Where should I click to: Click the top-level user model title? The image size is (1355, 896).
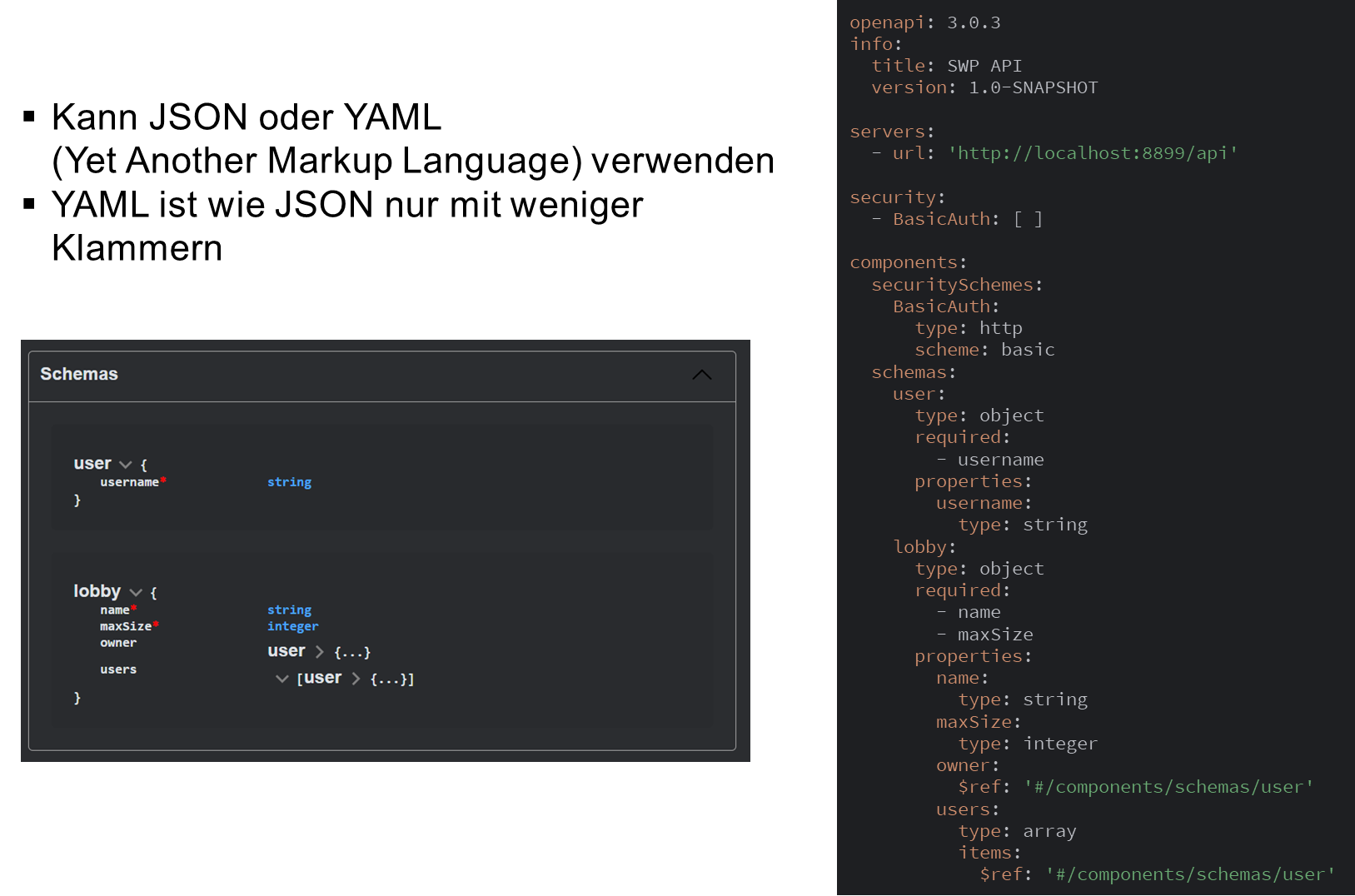tap(92, 464)
